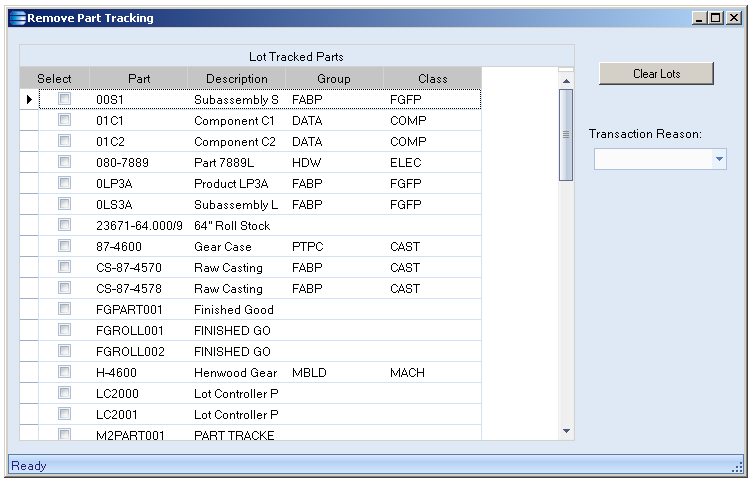Click the 'HDW' group cell
The height and width of the screenshot is (482, 753).
click(x=335, y=163)
